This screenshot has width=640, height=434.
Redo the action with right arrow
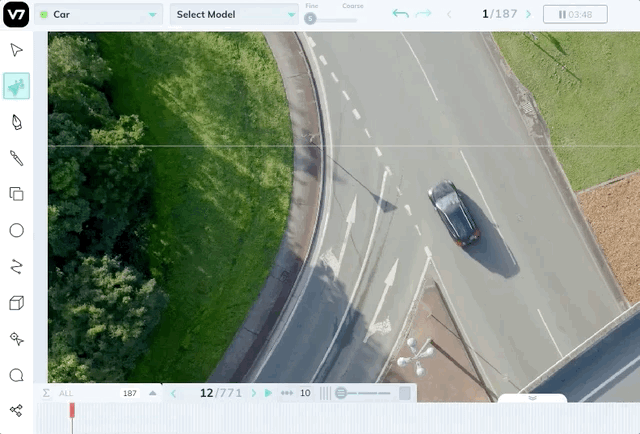tap(423, 14)
